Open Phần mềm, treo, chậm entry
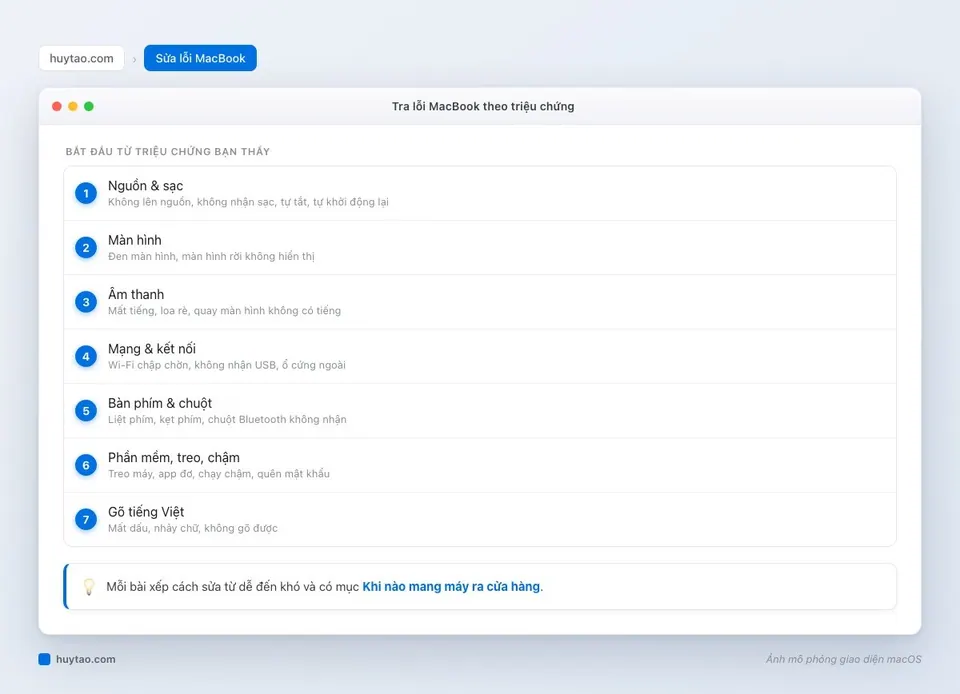Screen dimensions: 960x694 click(480, 465)
